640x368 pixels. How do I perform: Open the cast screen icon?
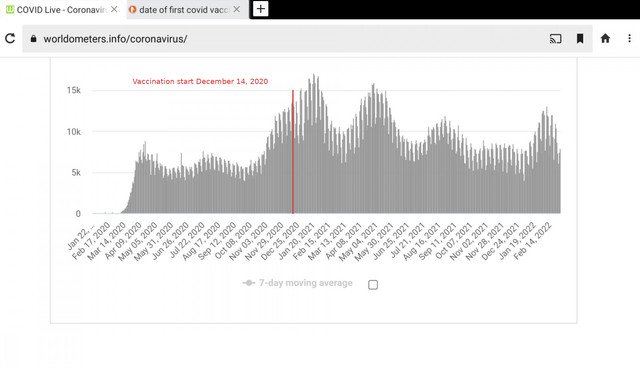click(x=556, y=39)
